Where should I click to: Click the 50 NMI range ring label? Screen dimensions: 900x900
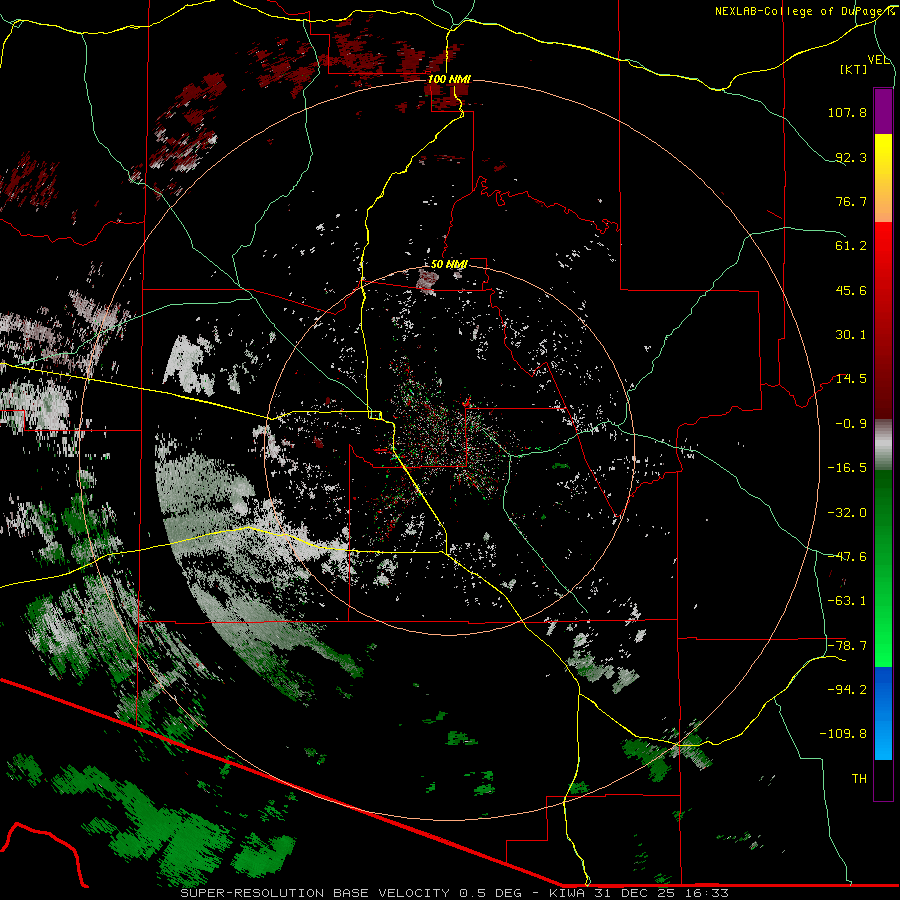tap(449, 264)
